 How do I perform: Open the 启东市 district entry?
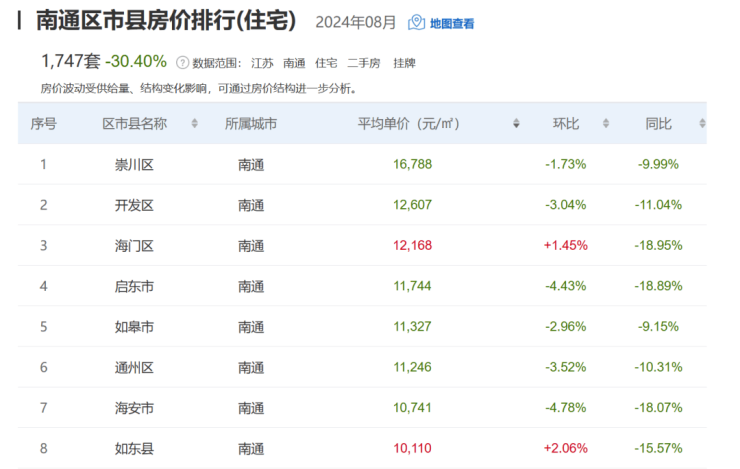click(x=135, y=286)
